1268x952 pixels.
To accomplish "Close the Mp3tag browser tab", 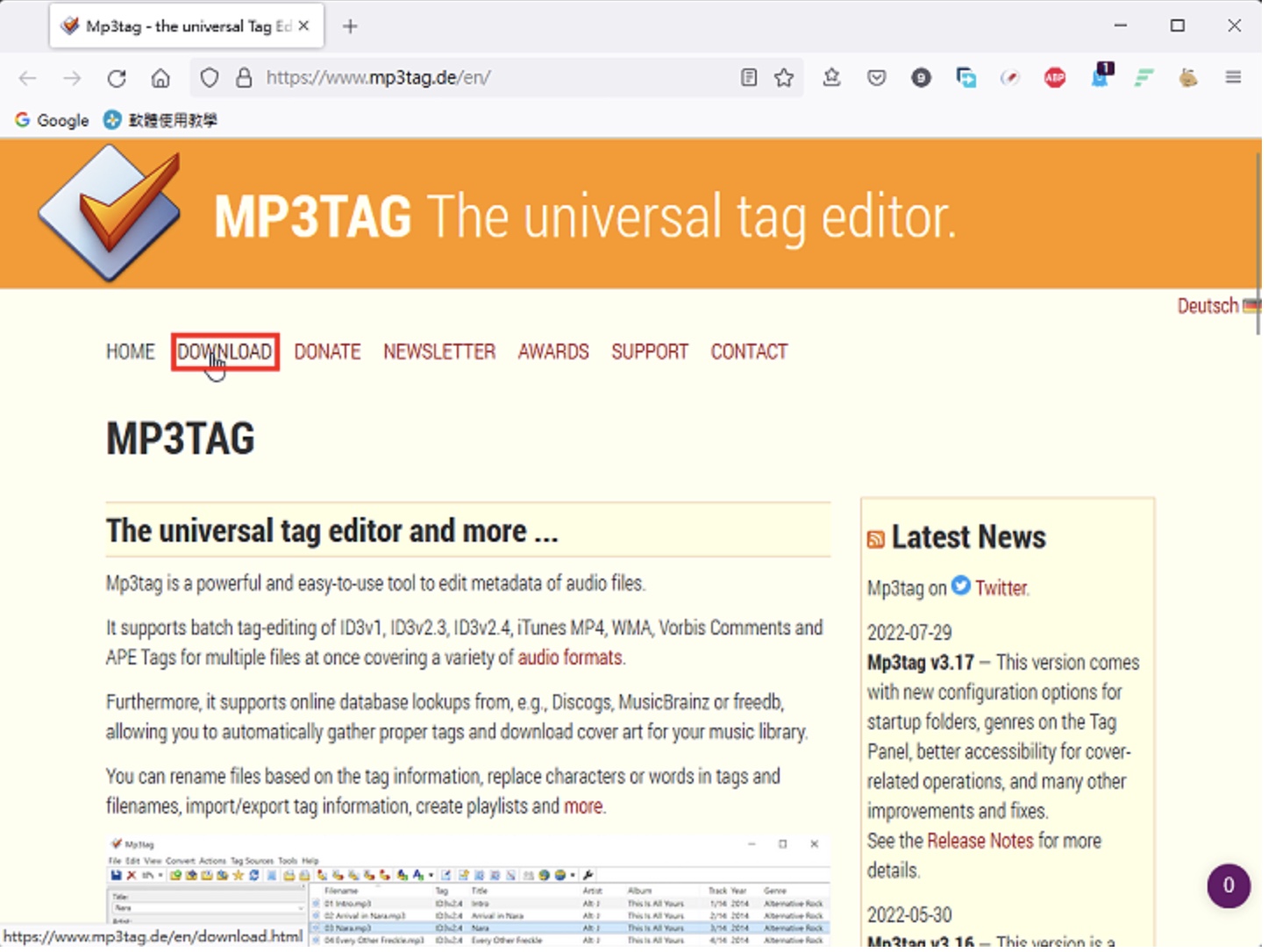I will point(304,26).
